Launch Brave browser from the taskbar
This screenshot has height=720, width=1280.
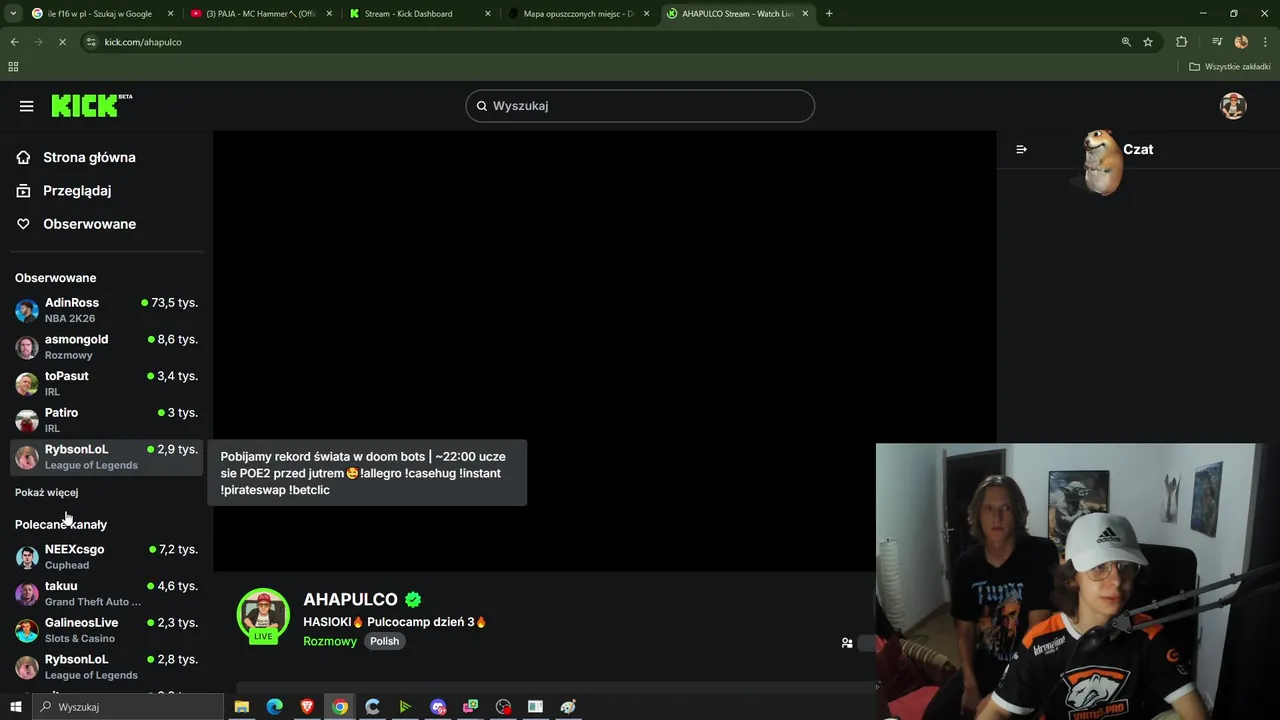[x=307, y=707]
